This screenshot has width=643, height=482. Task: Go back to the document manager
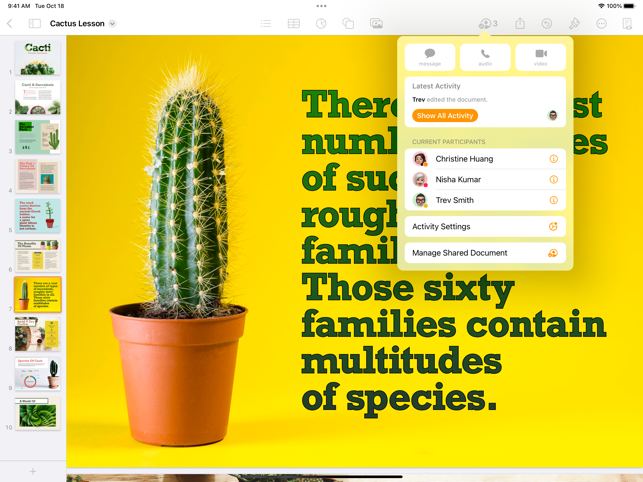pyautogui.click(x=10, y=23)
